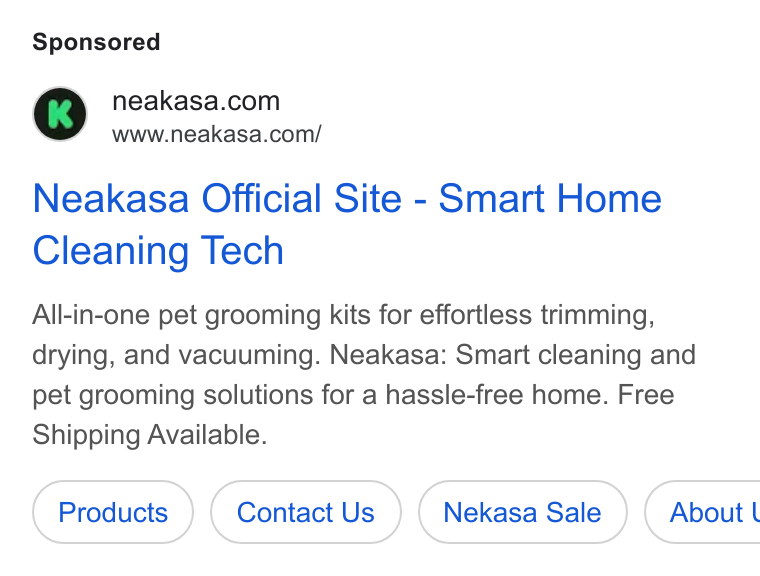Click 'Smart Home' in the ad title
The width and height of the screenshot is (760, 576).
[x=550, y=198]
